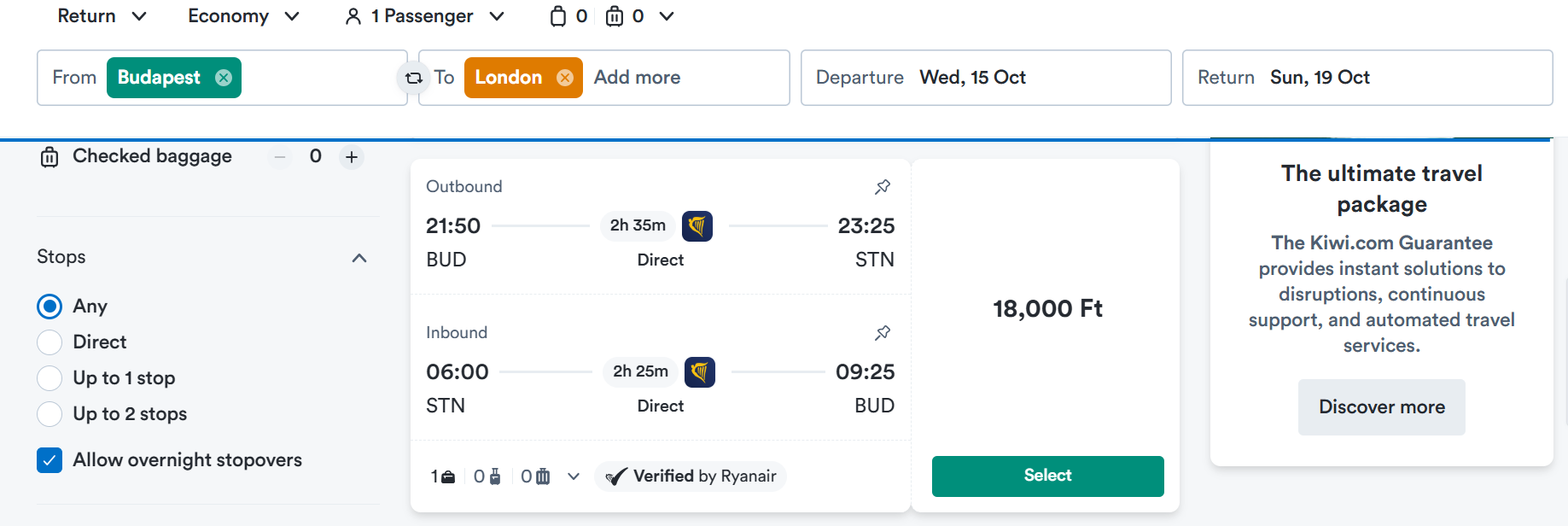The height and width of the screenshot is (526, 1568).
Task: Open the 1 Passenger selector
Action: tap(425, 16)
